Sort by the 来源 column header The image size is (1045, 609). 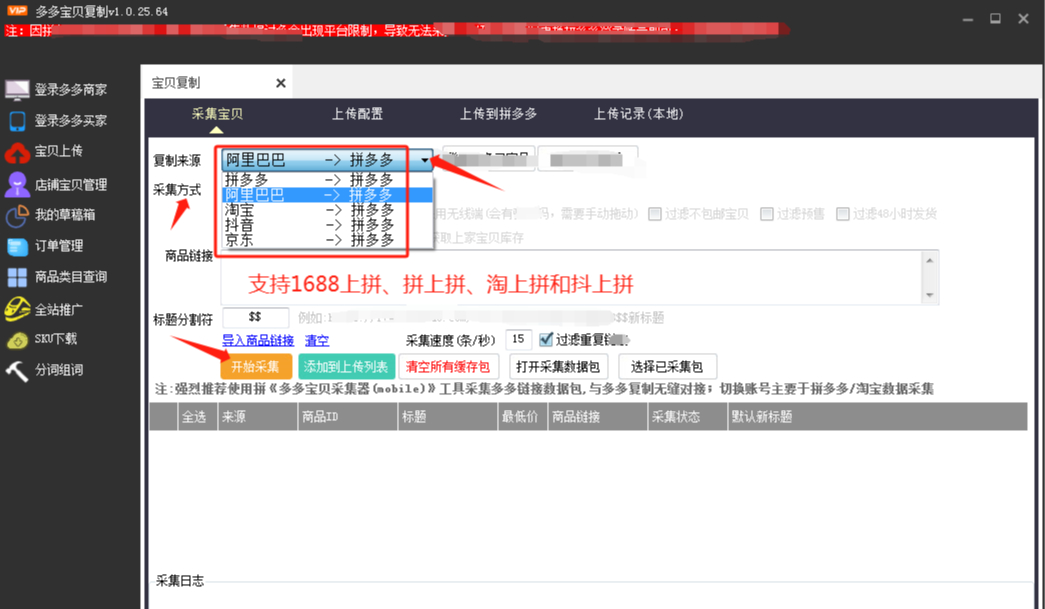pos(258,416)
